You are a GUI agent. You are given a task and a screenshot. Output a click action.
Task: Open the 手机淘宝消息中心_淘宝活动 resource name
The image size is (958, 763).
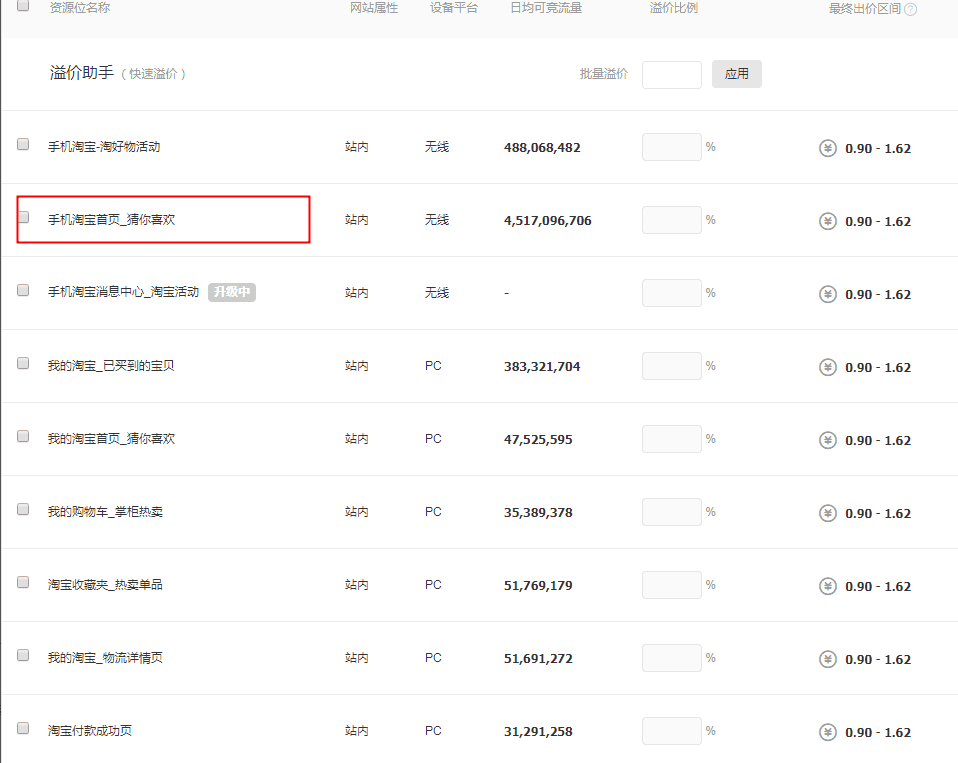coord(123,293)
